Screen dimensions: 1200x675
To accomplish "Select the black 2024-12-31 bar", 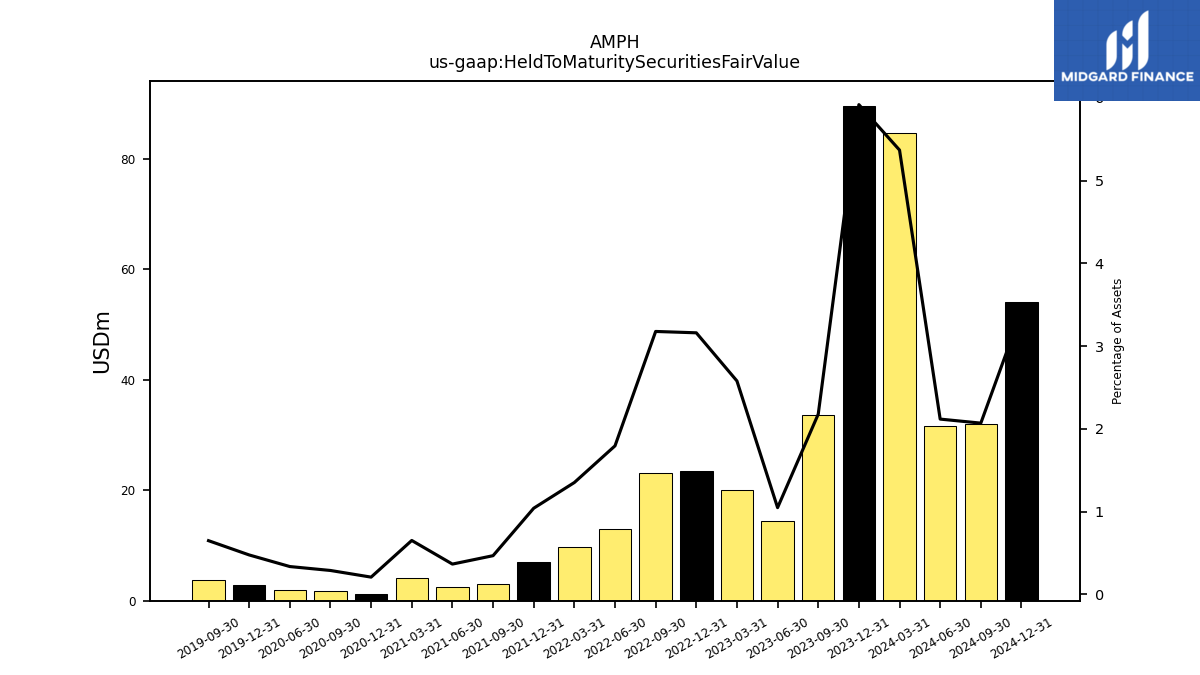I will point(1021,451).
